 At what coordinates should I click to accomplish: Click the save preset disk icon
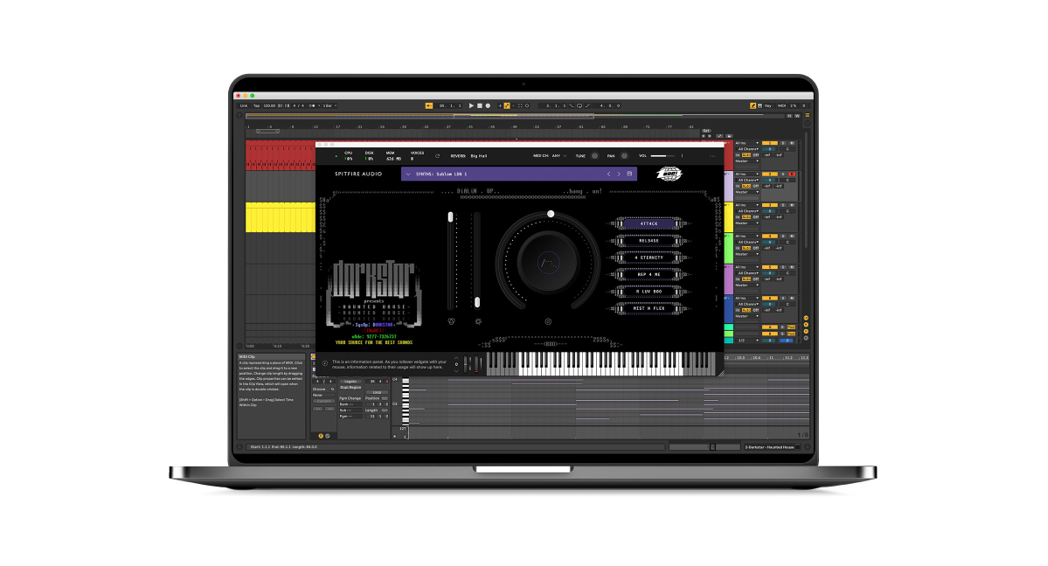click(x=630, y=174)
